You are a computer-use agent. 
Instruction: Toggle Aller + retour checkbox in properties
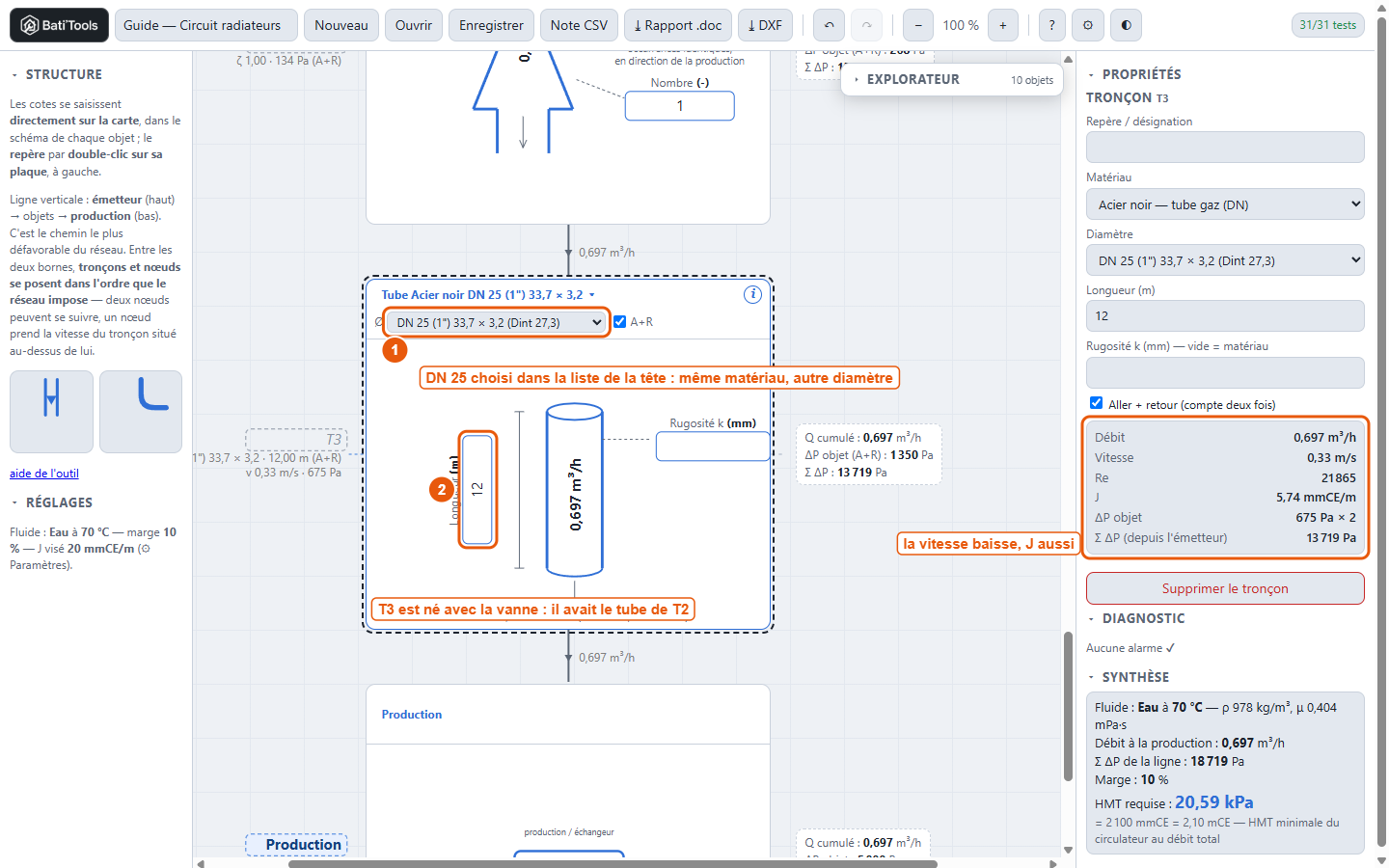[1096, 403]
